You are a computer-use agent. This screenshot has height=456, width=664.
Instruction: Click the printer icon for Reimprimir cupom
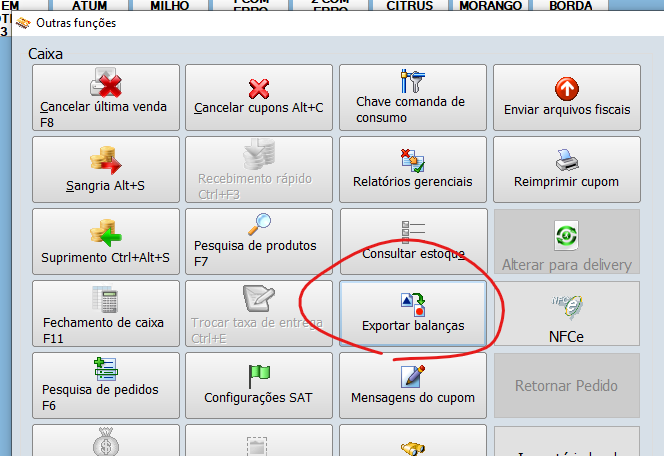(567, 160)
